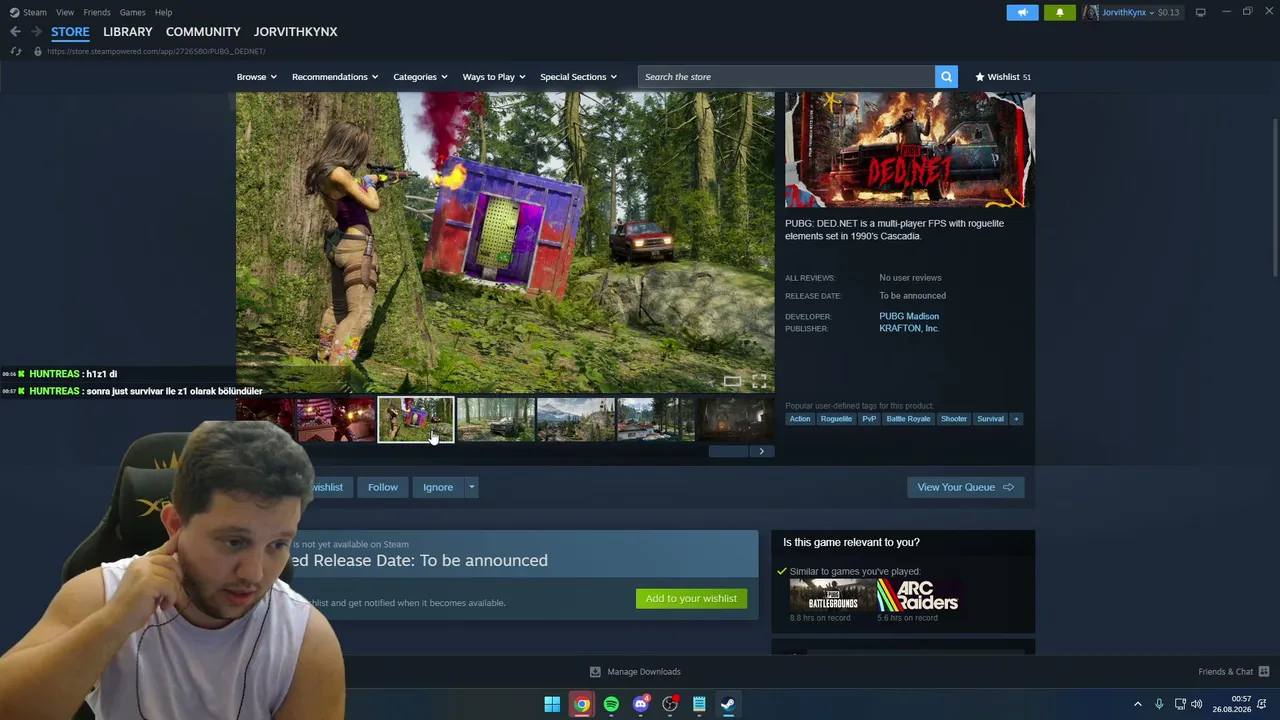Screen dimensions: 1280x720
Task: Open the PUBG Battlegrounds similar game tile
Action: click(832, 595)
